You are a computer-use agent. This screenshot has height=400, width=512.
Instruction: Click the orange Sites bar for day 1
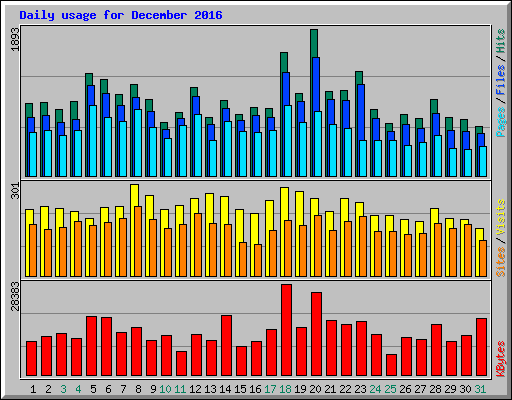click(x=33, y=250)
